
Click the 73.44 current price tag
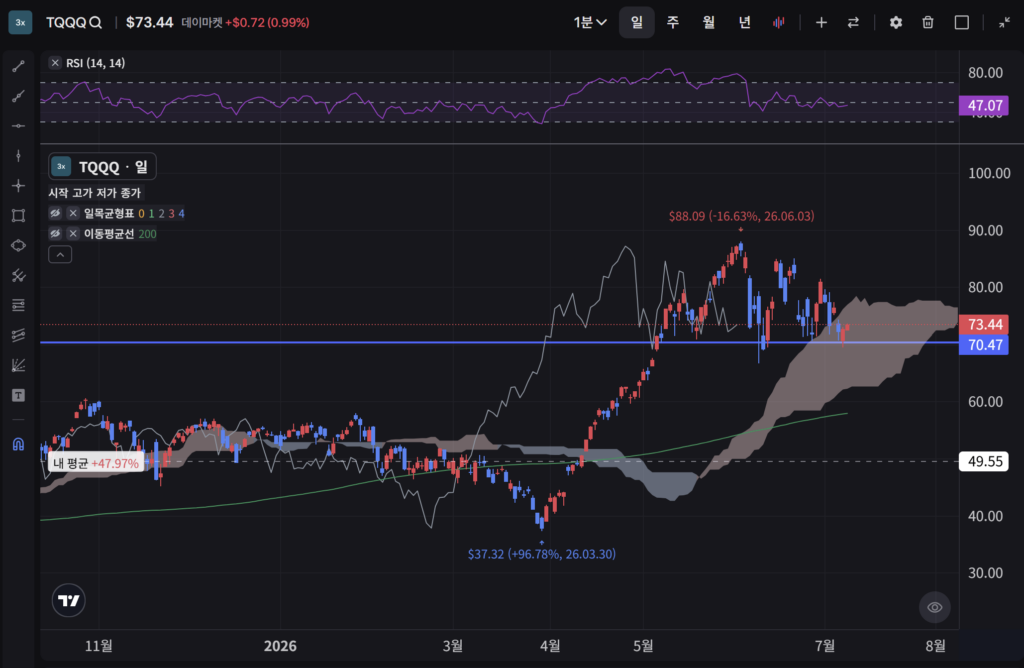[984, 324]
